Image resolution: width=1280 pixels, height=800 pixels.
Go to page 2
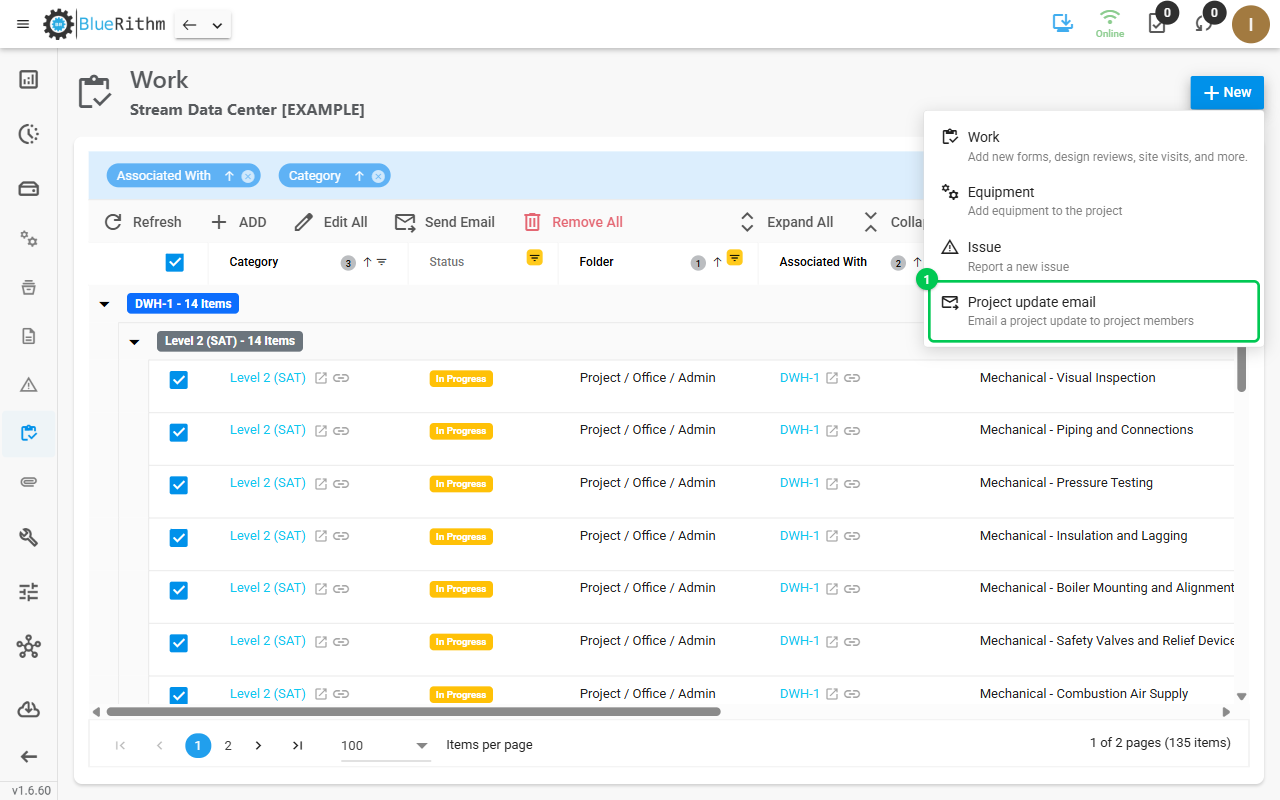(x=228, y=745)
